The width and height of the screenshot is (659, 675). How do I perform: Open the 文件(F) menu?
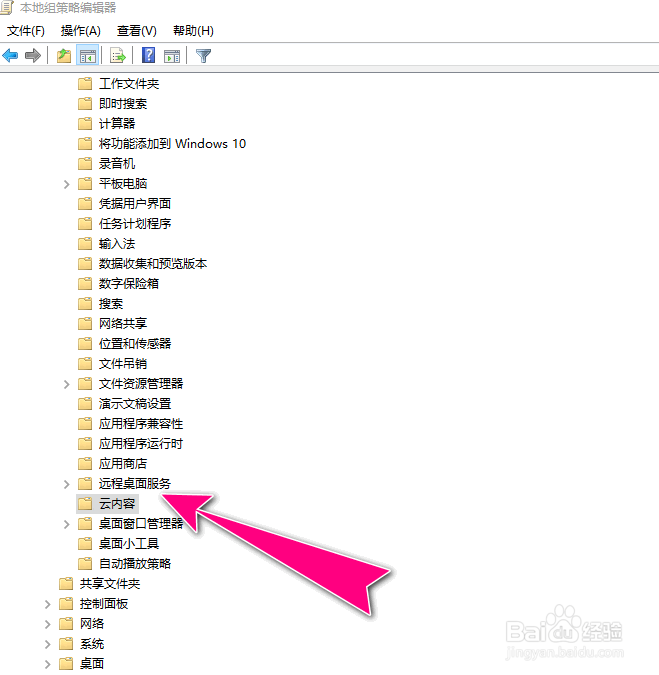[x=26, y=31]
